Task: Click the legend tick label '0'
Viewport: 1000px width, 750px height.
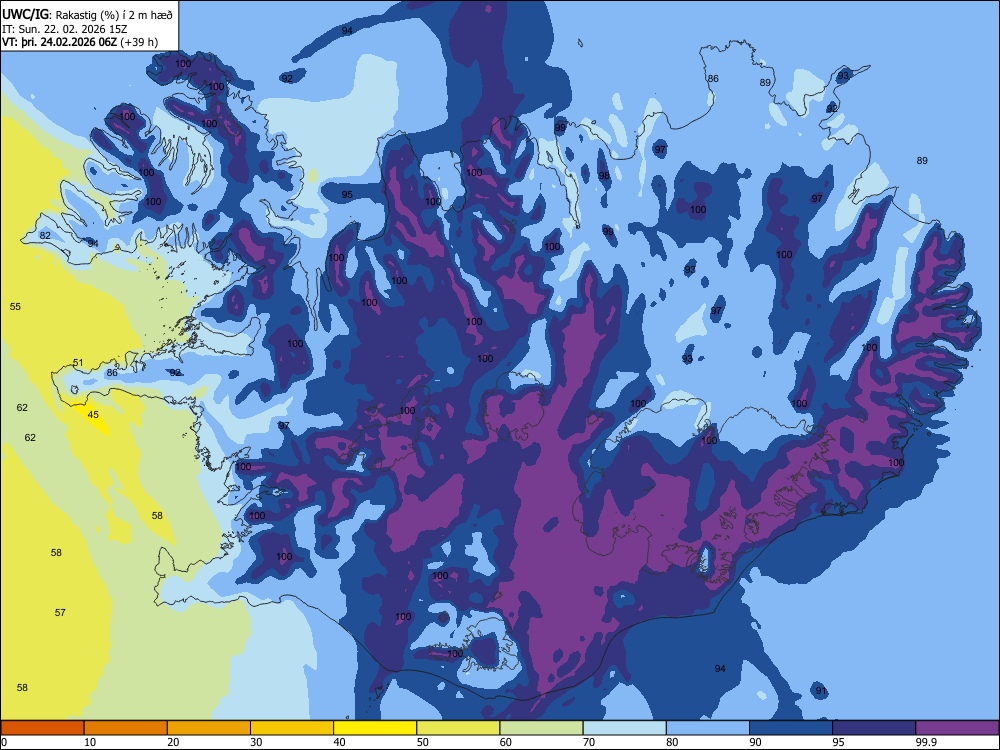Action: (4, 742)
